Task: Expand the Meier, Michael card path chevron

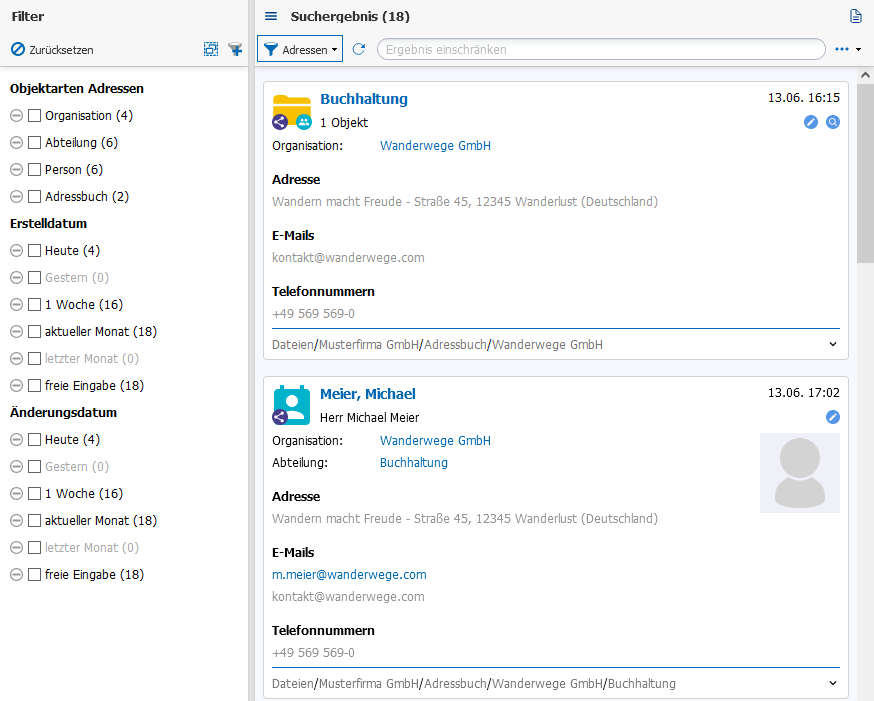Action: coord(833,684)
